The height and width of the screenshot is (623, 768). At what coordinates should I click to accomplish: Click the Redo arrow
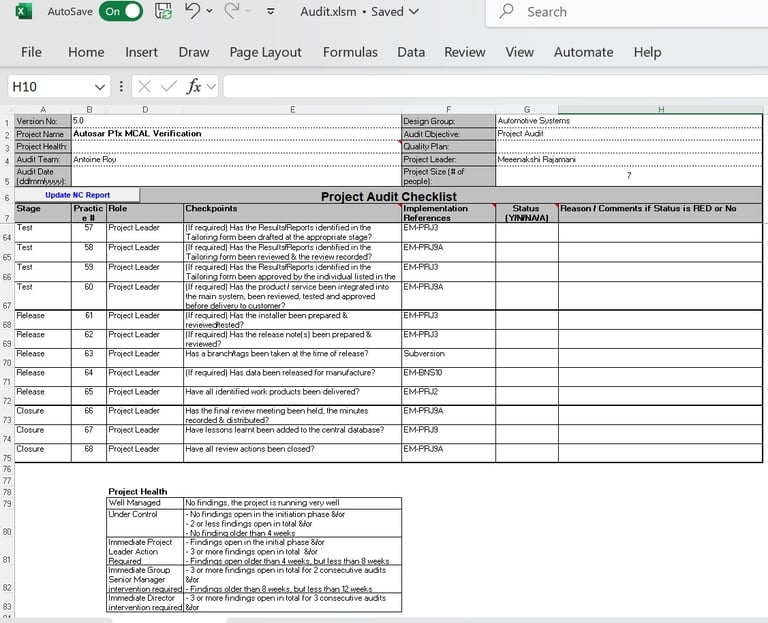click(x=231, y=10)
